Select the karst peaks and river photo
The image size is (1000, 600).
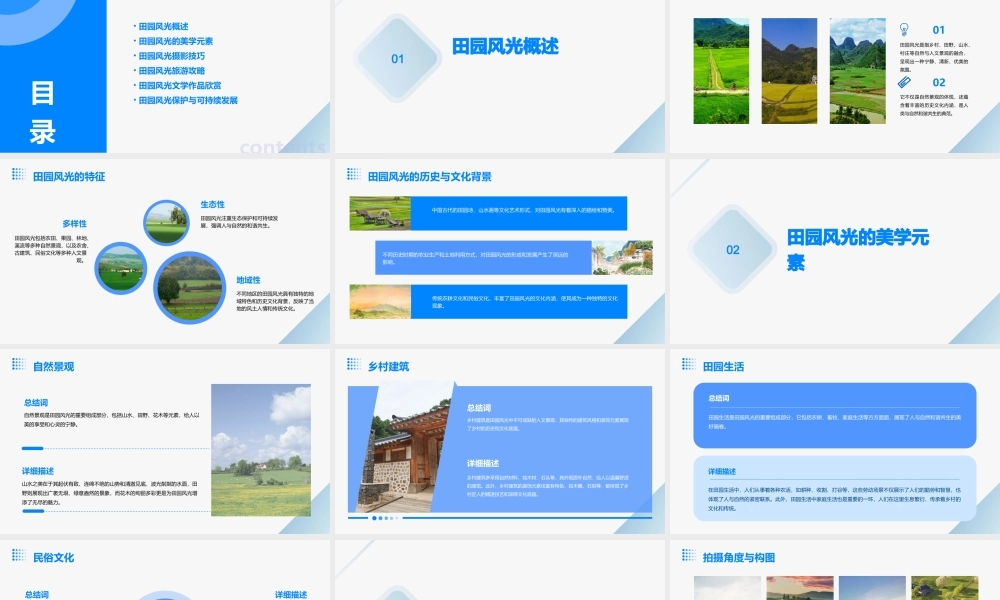point(857,71)
